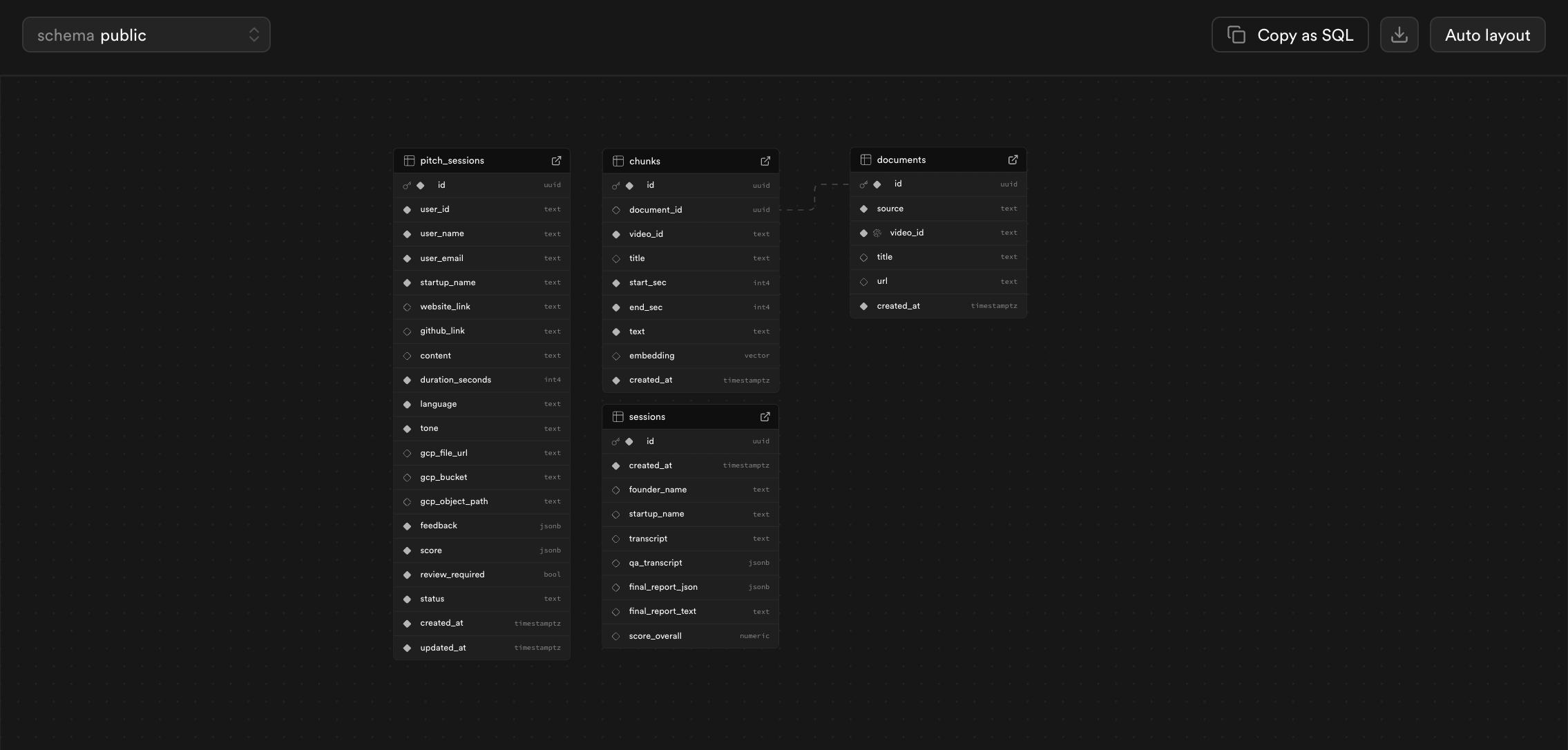Select the score_overall column in sessions
This screenshot has width=1568, height=750.
654,635
